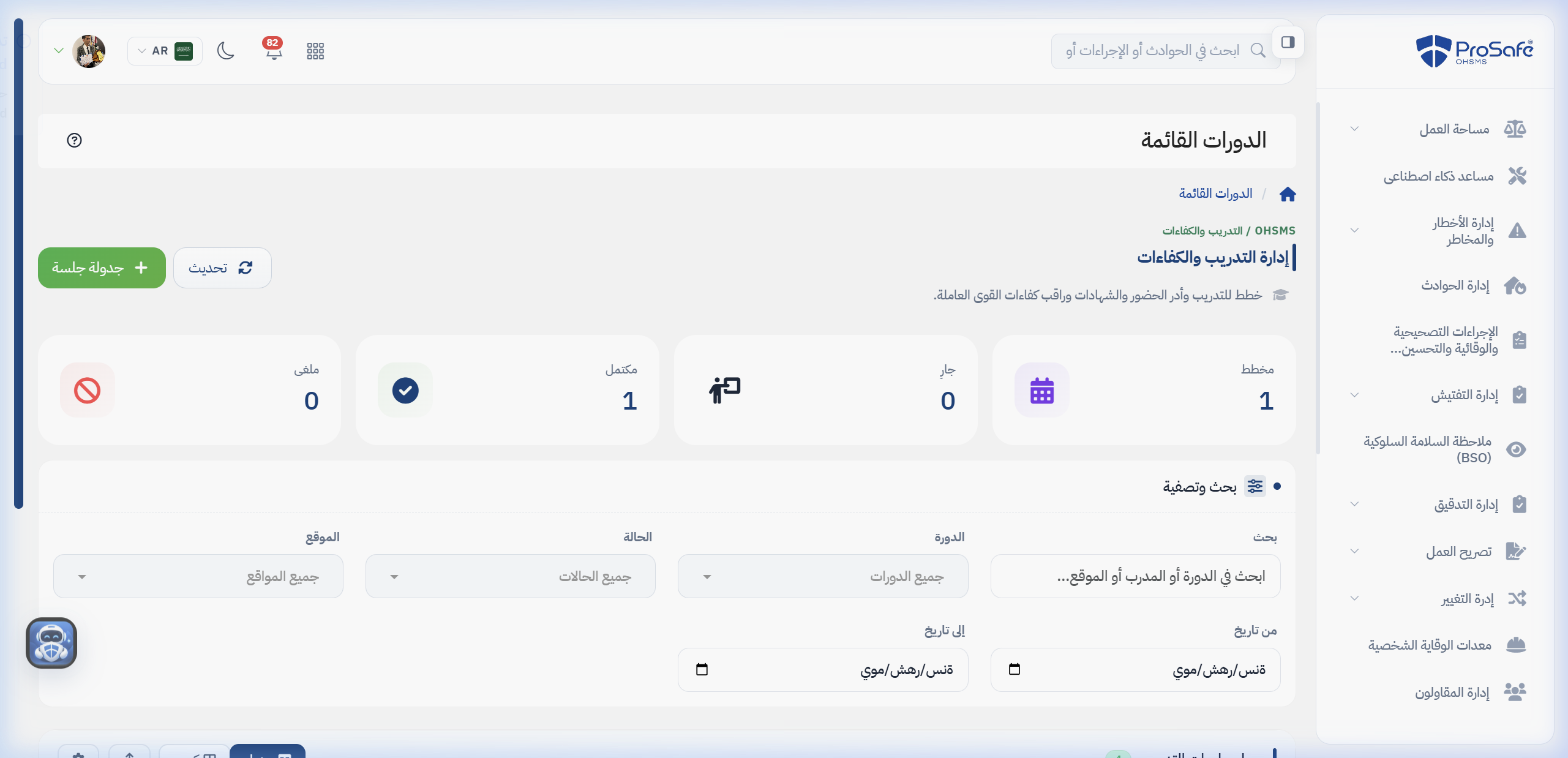Screen dimensions: 1568x758
Task: Select the مكتمل check stat card icon
Action: [x=405, y=390]
